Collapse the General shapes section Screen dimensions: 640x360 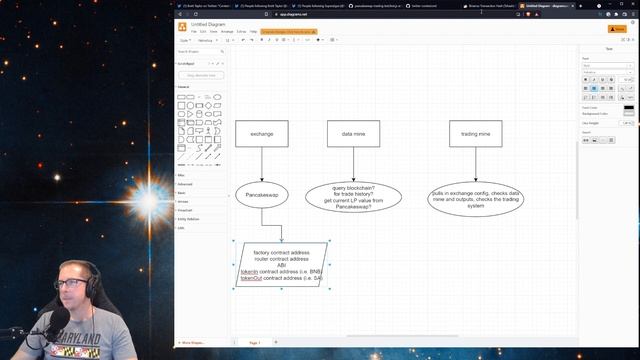pyautogui.click(x=183, y=87)
